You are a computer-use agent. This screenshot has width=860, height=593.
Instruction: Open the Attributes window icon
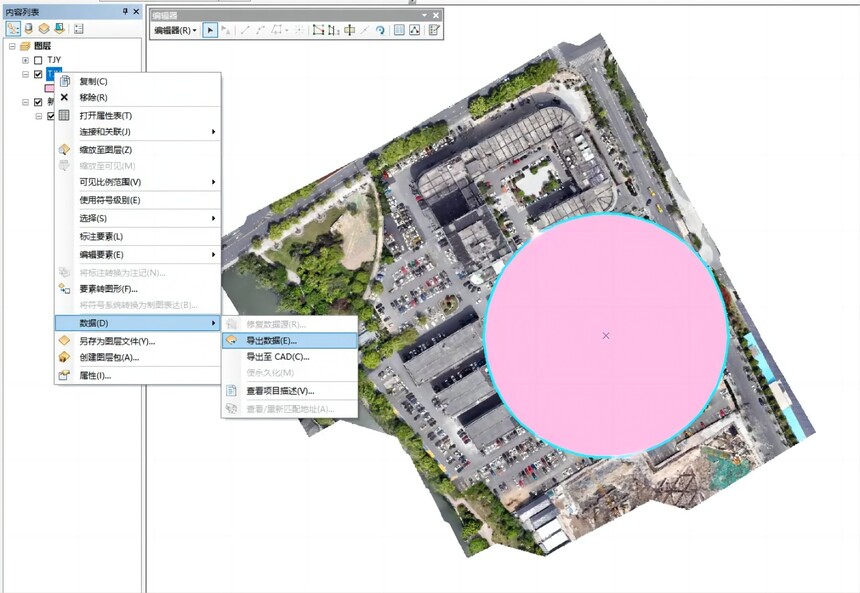coord(399,30)
